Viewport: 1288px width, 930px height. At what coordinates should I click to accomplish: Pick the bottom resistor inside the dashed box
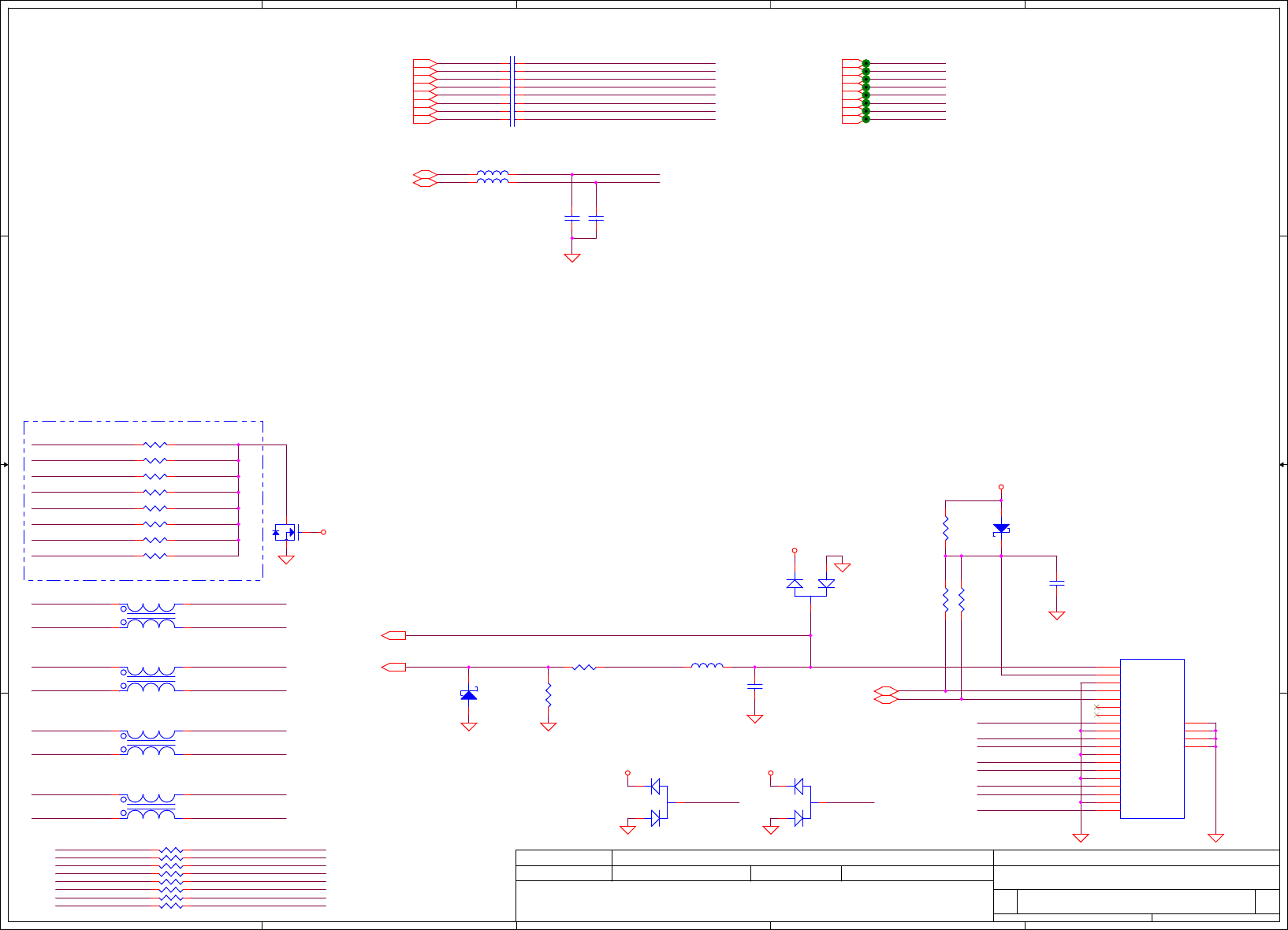pyautogui.click(x=155, y=556)
